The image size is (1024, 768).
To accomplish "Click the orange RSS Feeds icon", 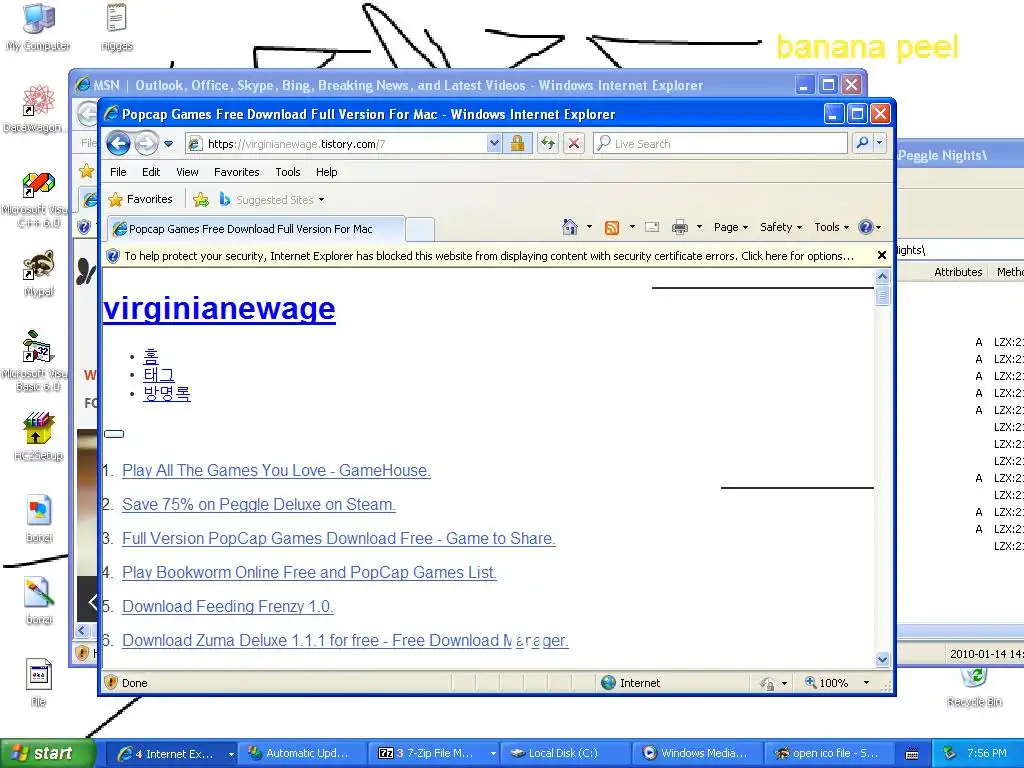I will tap(612, 227).
